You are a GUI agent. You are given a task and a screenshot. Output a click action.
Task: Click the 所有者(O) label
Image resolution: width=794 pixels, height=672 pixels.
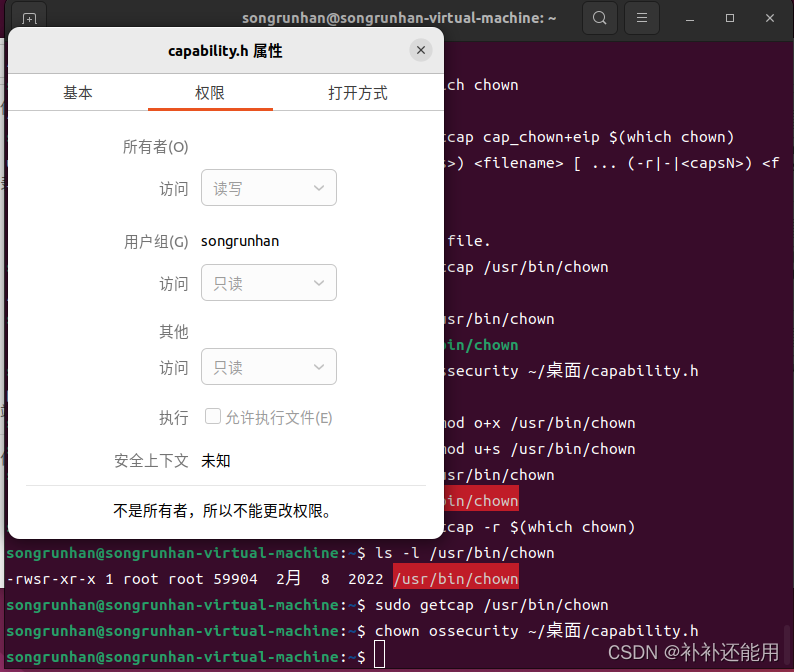155,147
